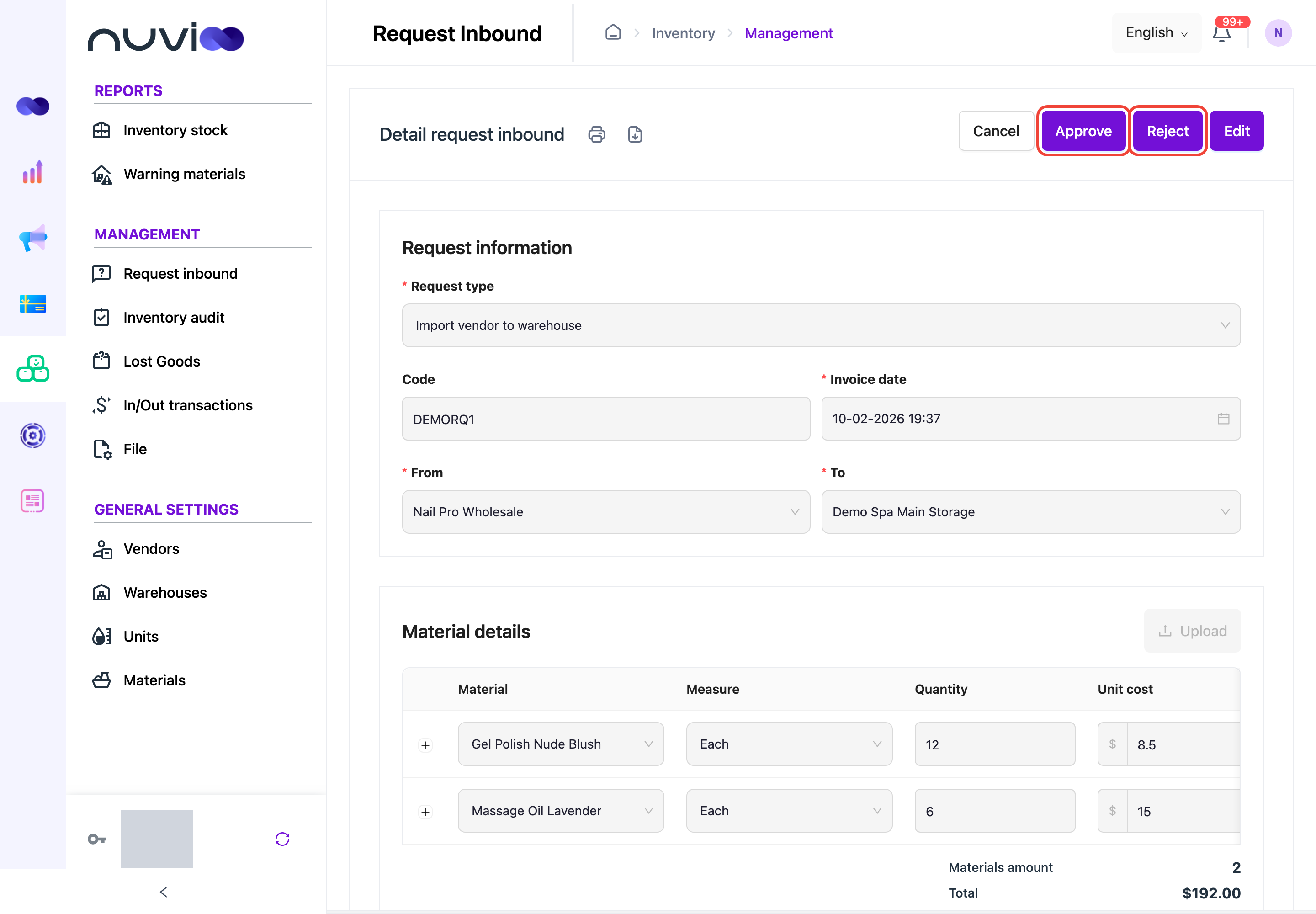Viewport: 1316px width, 914px height.
Task: Click the Nuvio logo
Action: click(165, 38)
